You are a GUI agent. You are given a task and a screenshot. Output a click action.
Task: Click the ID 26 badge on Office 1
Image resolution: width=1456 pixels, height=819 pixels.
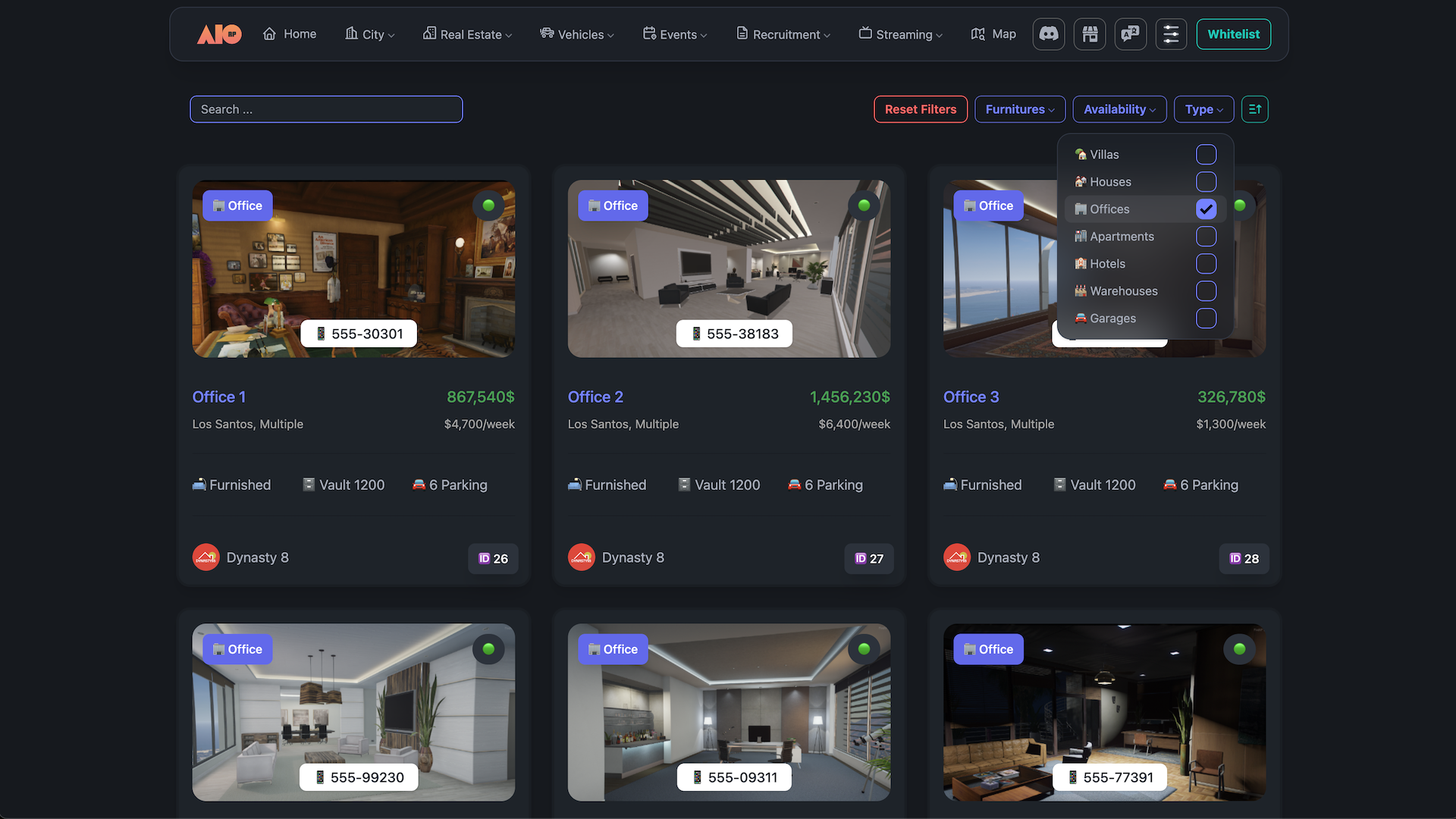coord(493,559)
